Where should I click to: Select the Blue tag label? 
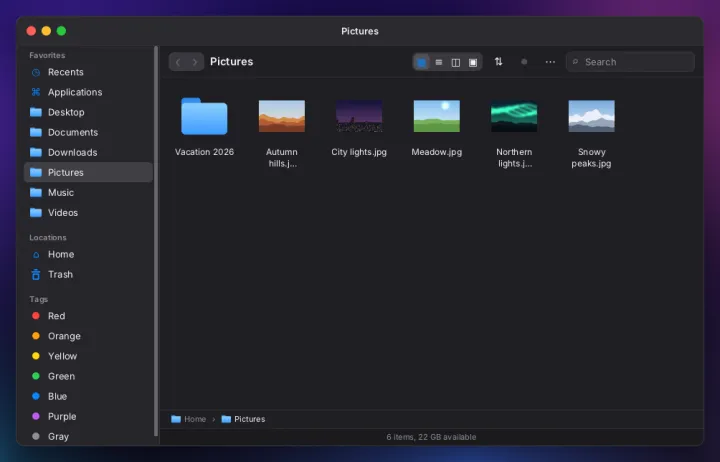tap(57, 396)
